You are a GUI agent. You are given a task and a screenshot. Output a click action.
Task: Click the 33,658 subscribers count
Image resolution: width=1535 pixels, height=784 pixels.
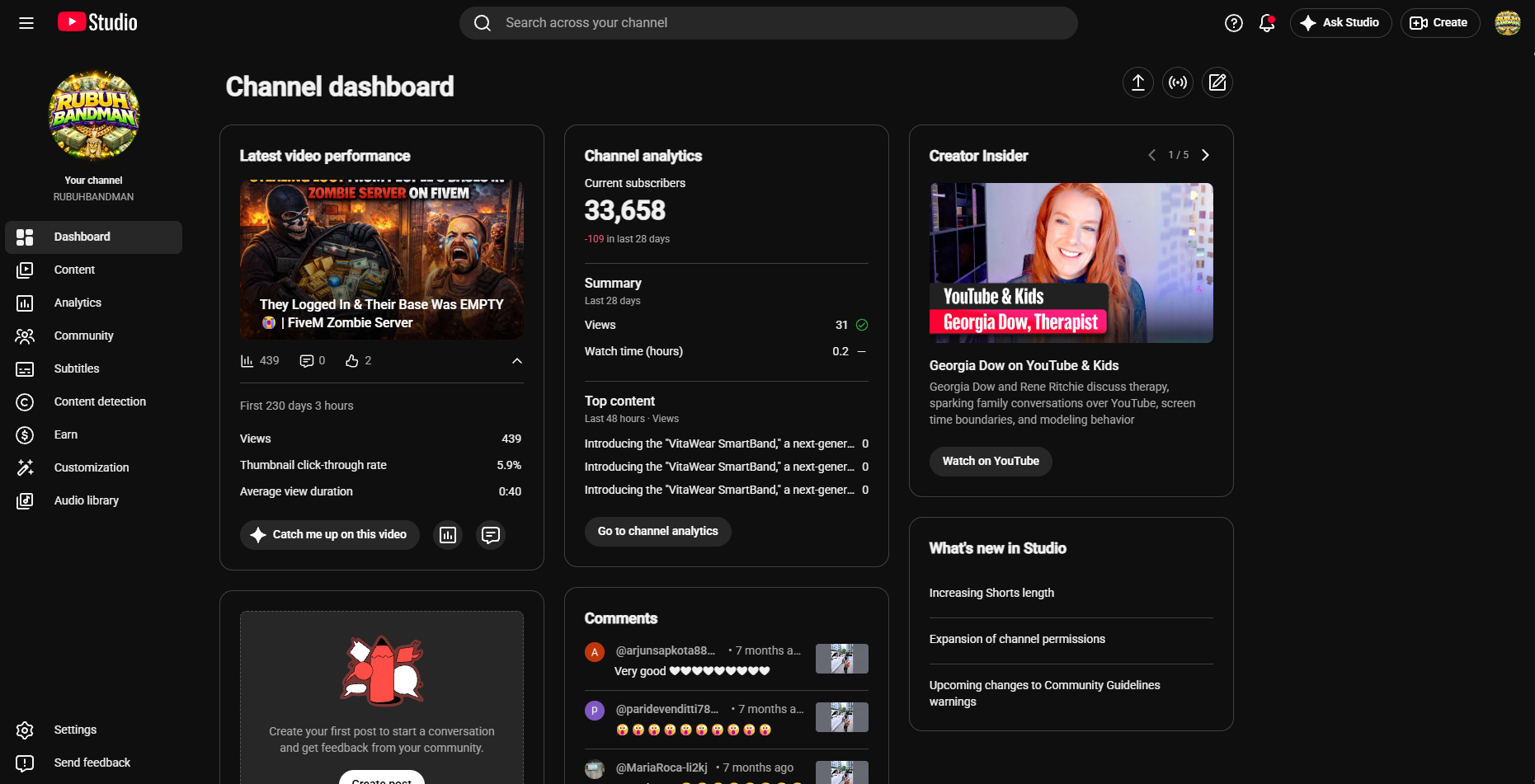[625, 211]
